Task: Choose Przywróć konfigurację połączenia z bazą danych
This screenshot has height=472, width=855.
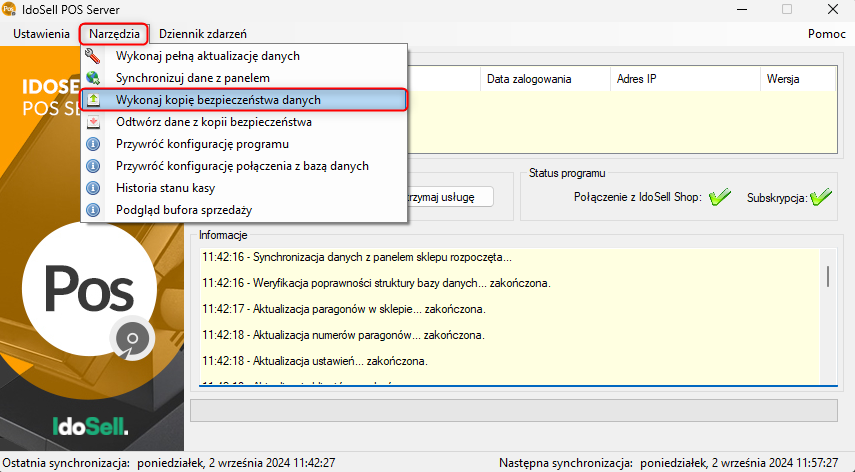Action: click(x=244, y=166)
